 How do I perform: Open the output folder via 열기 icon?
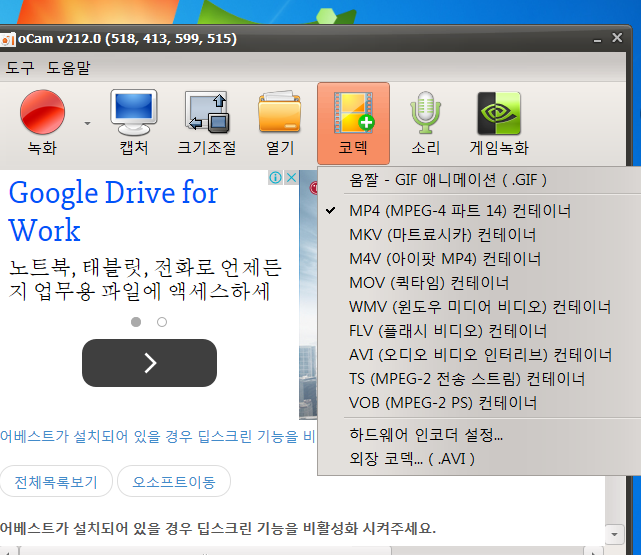(x=280, y=123)
